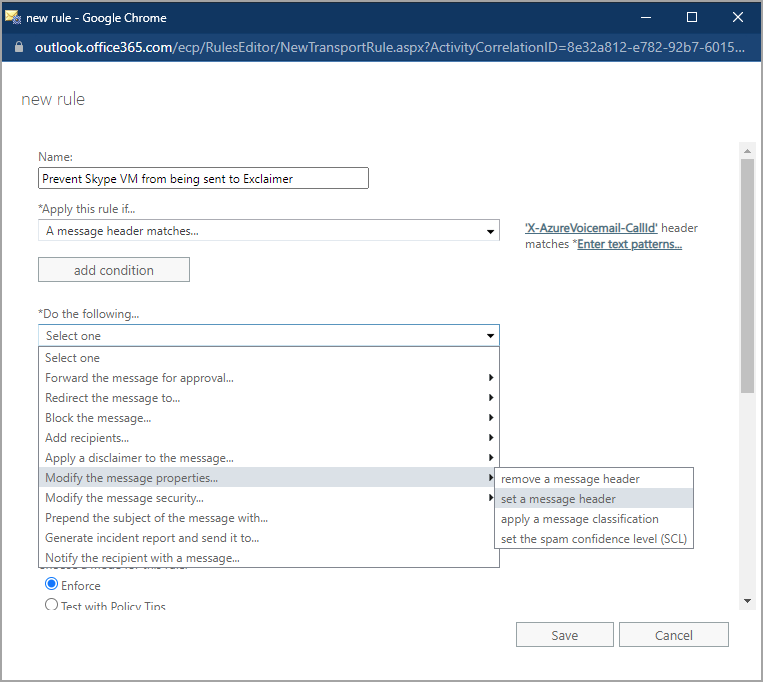Open the 'Enter text patterns...' link

[x=629, y=245]
